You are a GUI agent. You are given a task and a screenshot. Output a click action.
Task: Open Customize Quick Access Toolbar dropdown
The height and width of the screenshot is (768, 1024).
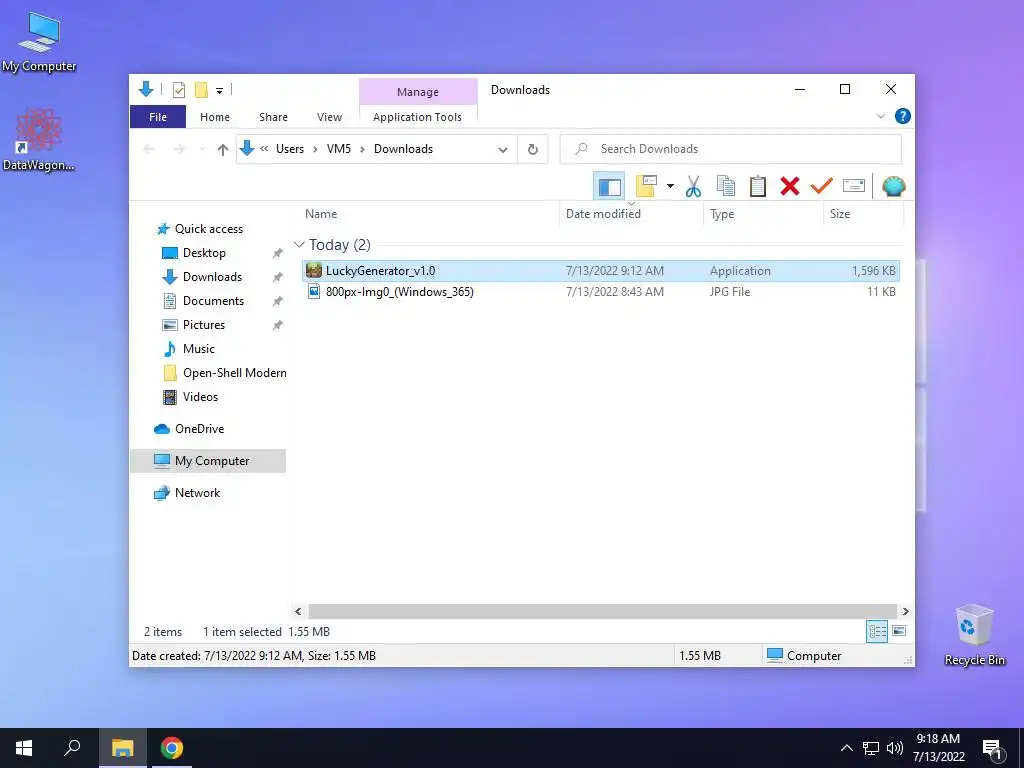click(219, 91)
